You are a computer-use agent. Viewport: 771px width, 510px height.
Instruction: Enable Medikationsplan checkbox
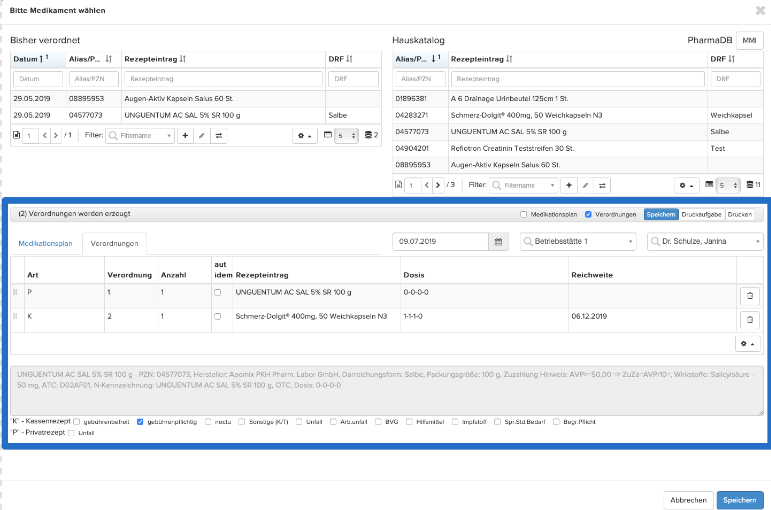(523, 214)
